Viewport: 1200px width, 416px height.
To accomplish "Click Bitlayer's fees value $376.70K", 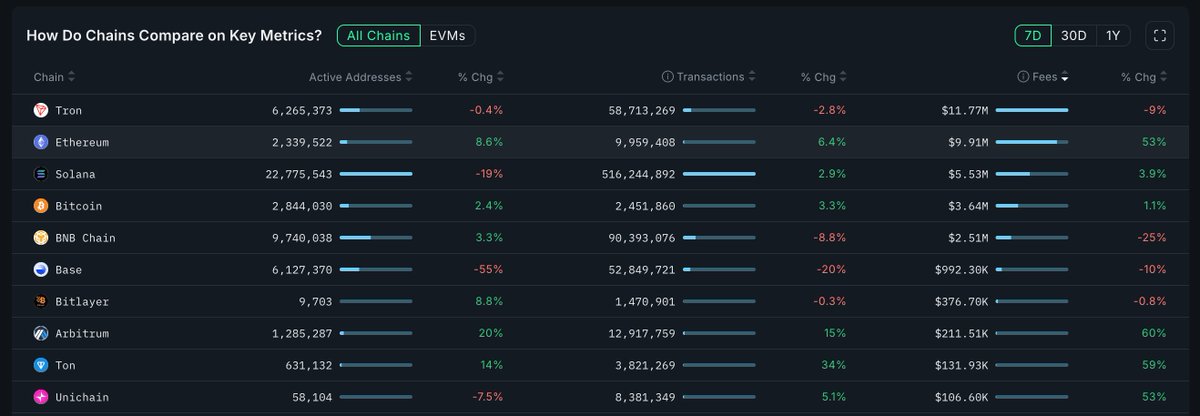I will (x=962, y=301).
